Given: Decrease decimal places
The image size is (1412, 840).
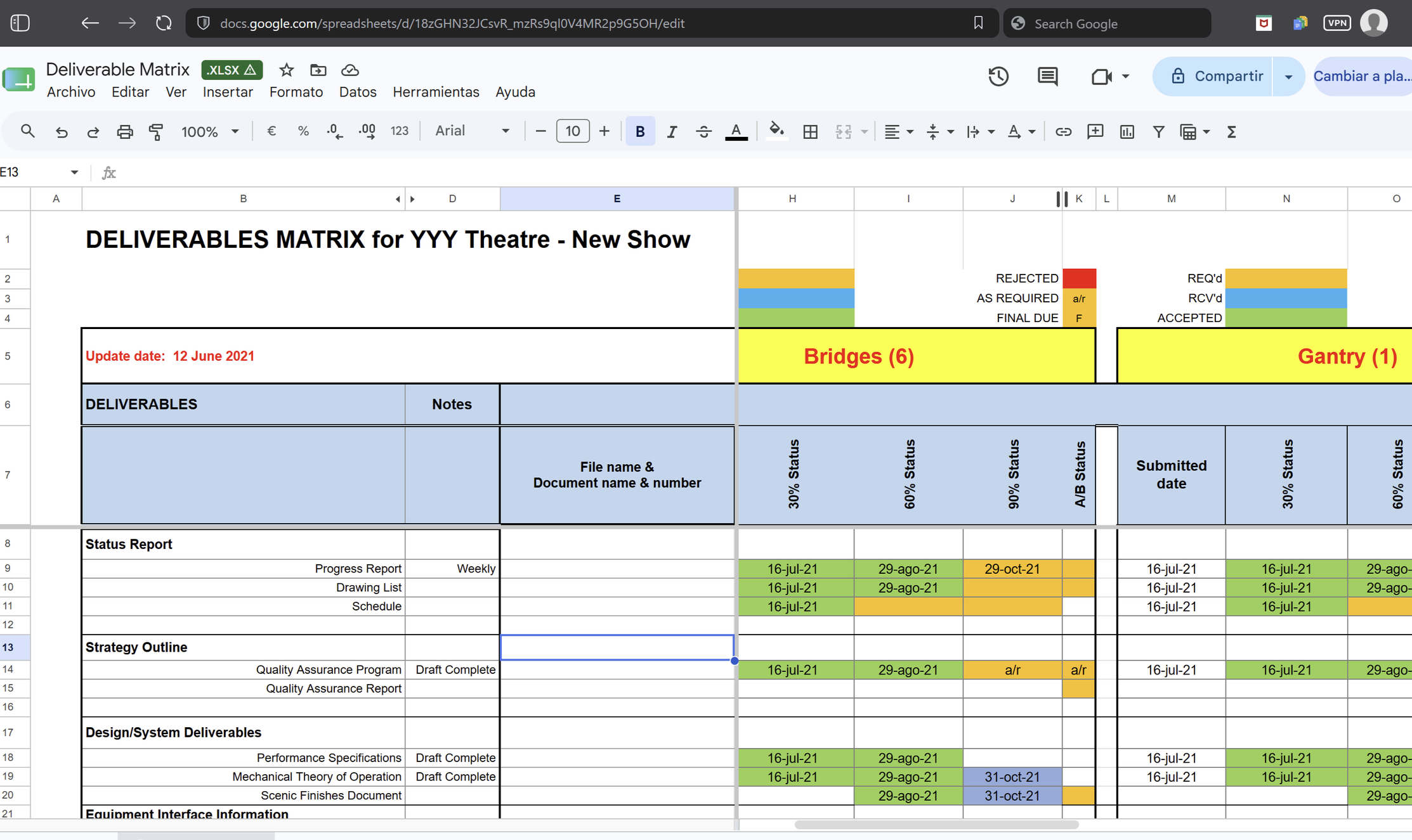Looking at the screenshot, I should tap(335, 131).
